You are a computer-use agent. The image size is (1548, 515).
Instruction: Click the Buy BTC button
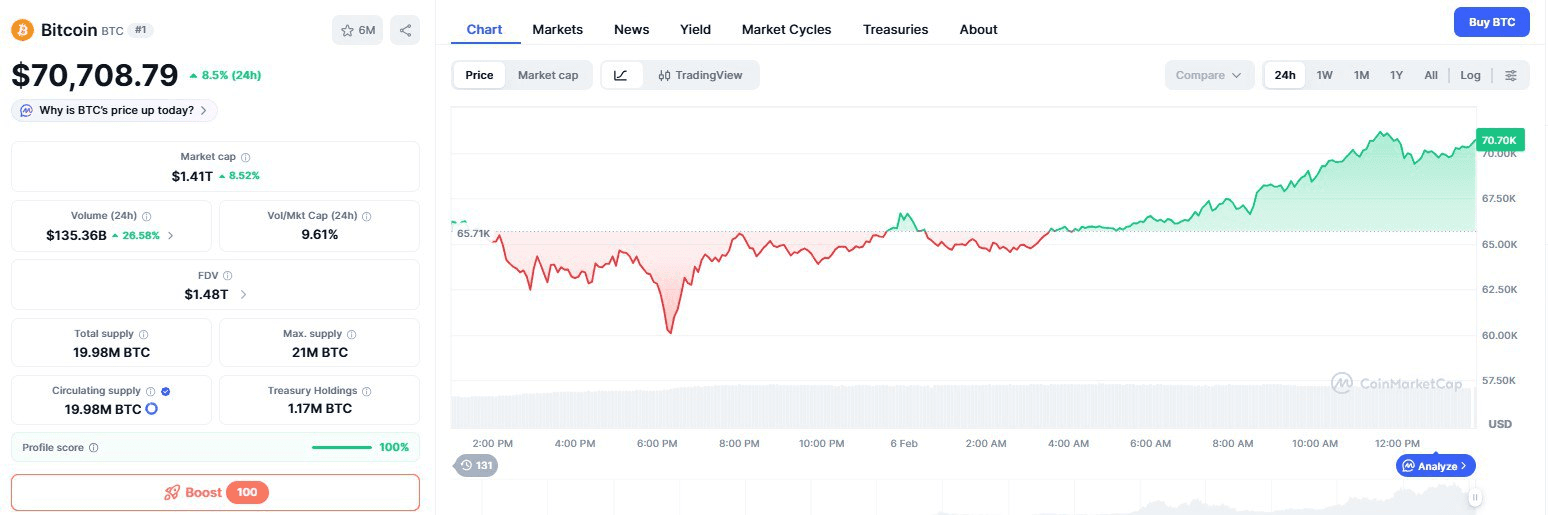click(1491, 22)
